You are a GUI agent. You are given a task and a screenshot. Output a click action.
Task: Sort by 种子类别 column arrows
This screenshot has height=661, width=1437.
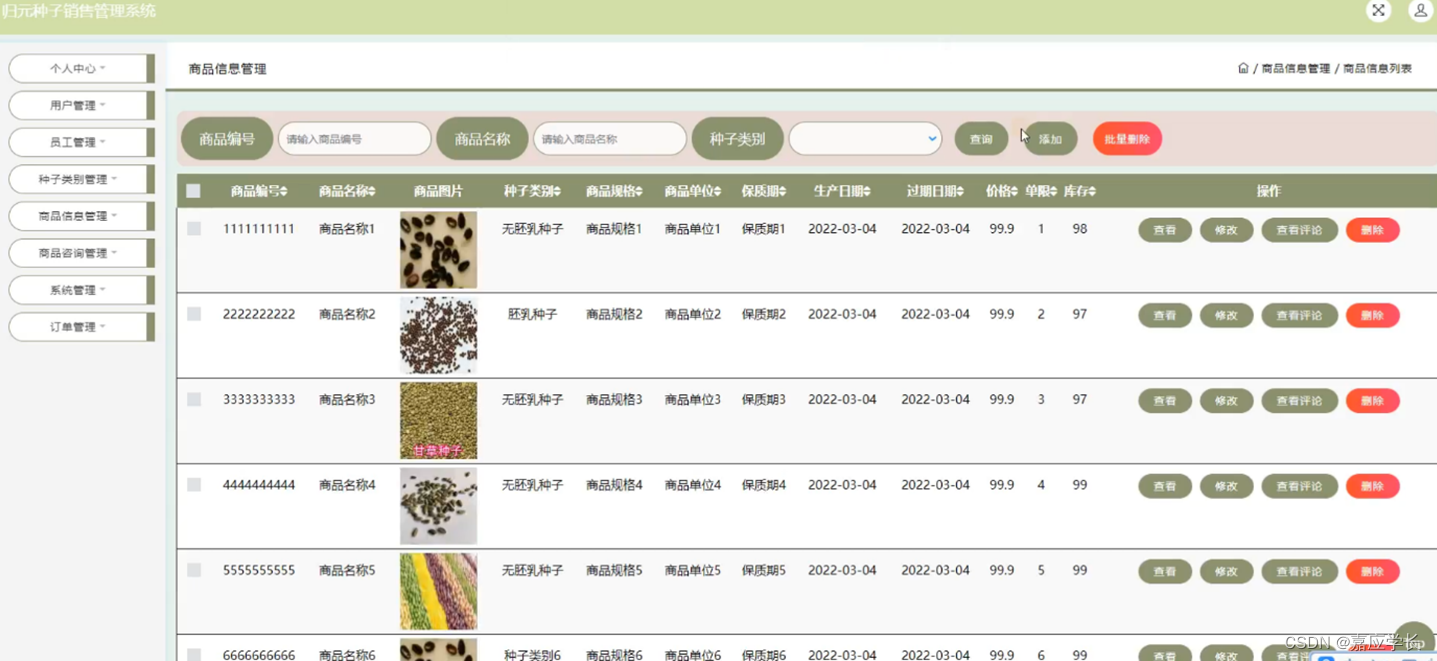point(557,191)
